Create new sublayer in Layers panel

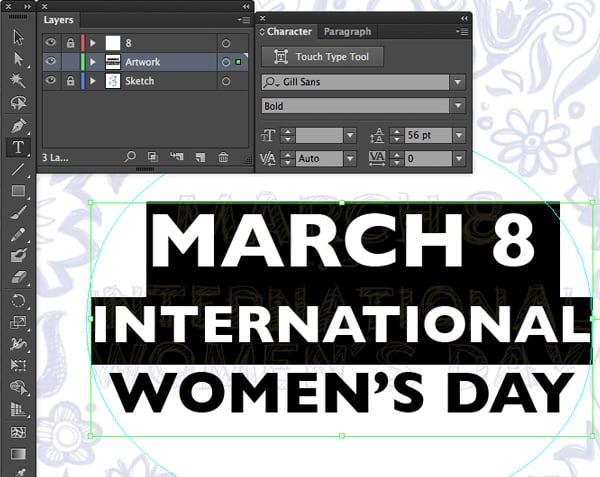(177, 156)
